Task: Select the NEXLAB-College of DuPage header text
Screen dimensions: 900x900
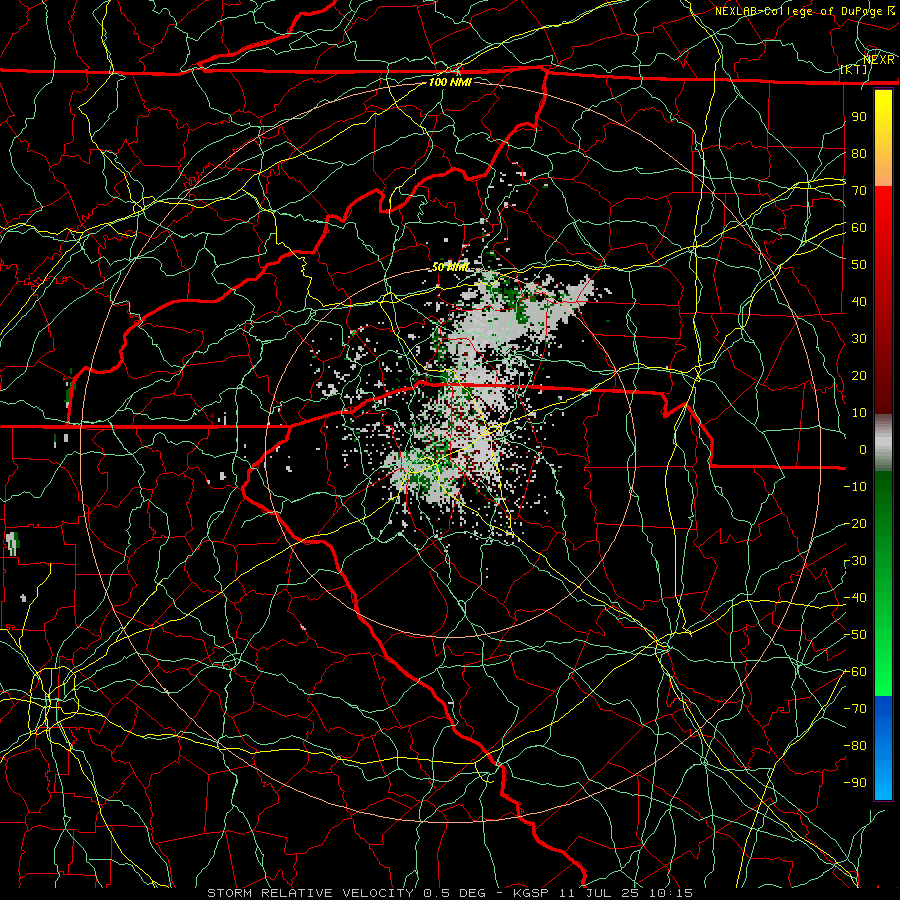Action: [805, 11]
